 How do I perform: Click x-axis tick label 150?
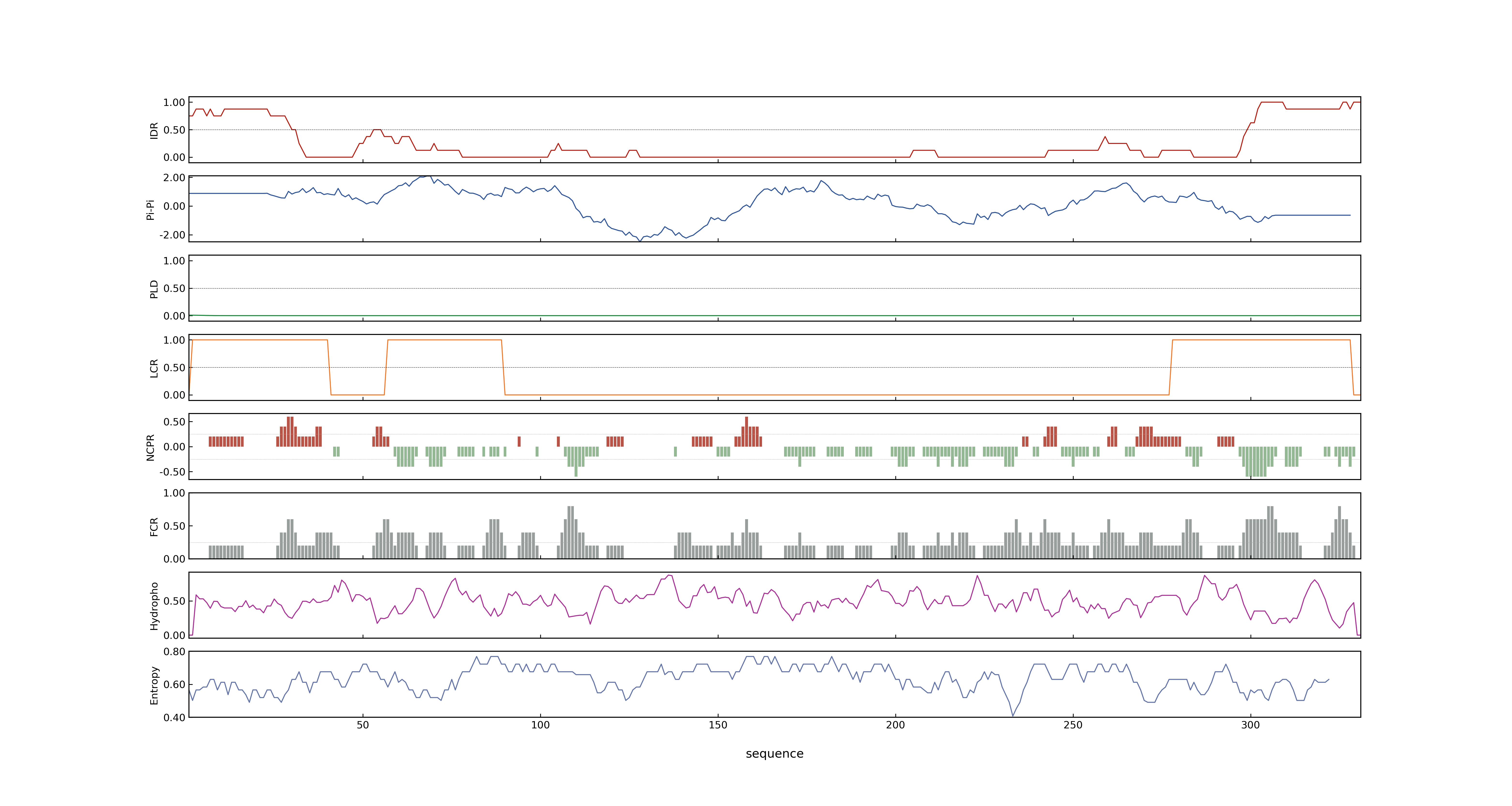click(x=718, y=725)
